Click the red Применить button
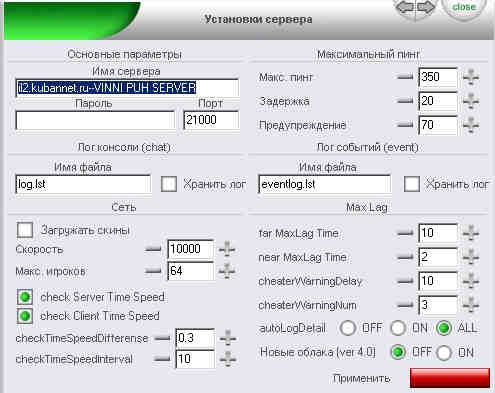The height and width of the screenshot is (393, 495). (x=450, y=378)
